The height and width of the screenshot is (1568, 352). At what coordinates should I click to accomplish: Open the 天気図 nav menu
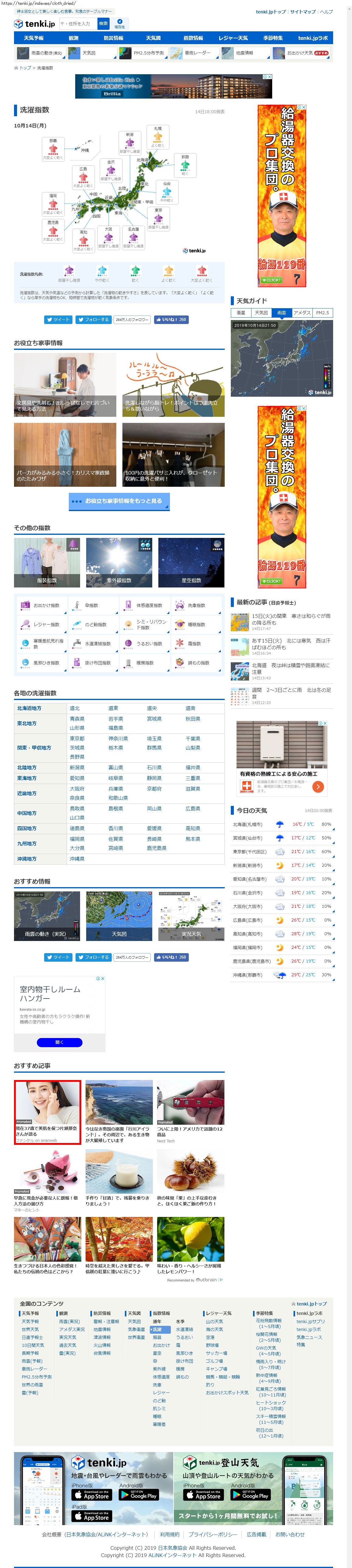pos(153,38)
